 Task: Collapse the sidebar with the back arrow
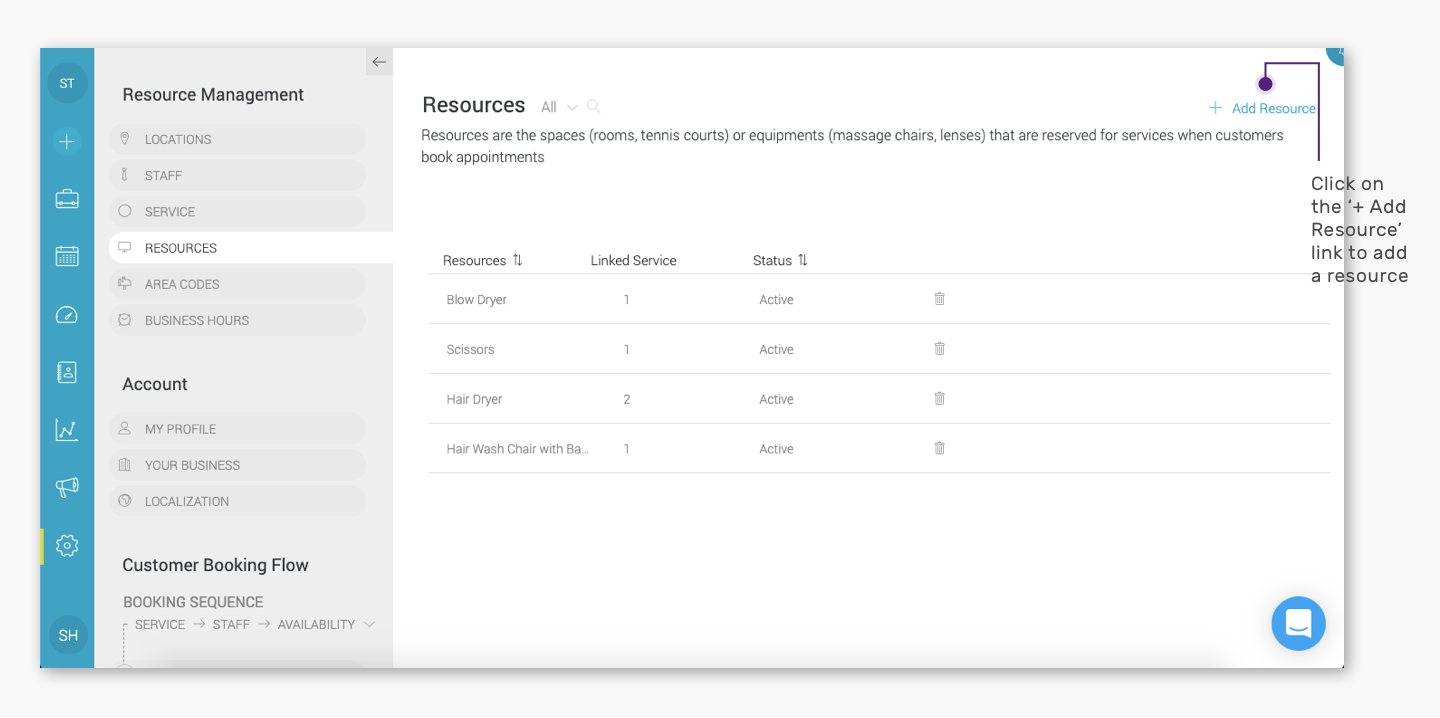379,62
